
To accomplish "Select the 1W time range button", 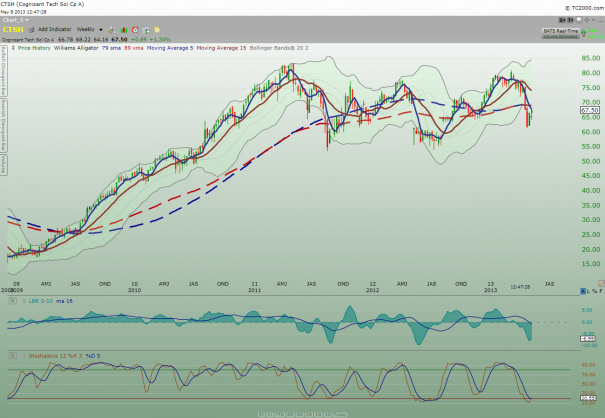I will click(318, 415).
